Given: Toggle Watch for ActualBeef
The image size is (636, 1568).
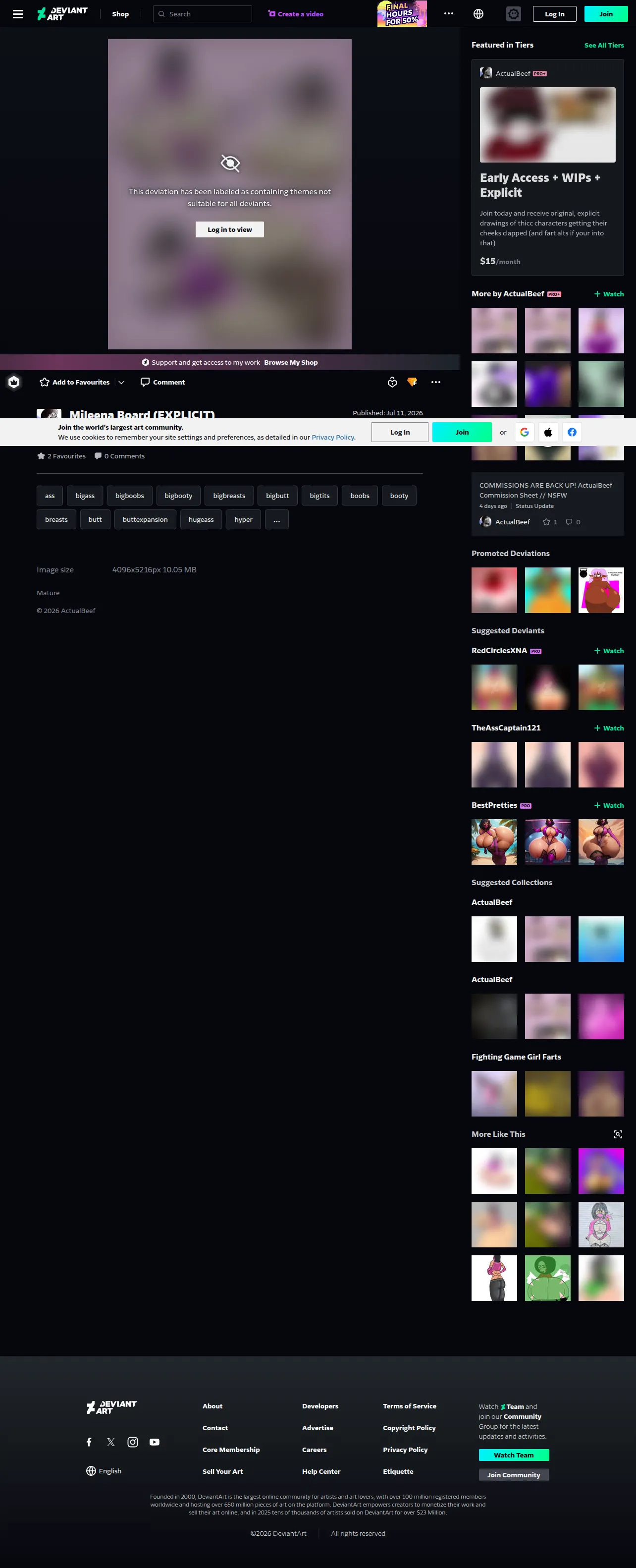Looking at the screenshot, I should coord(609,294).
